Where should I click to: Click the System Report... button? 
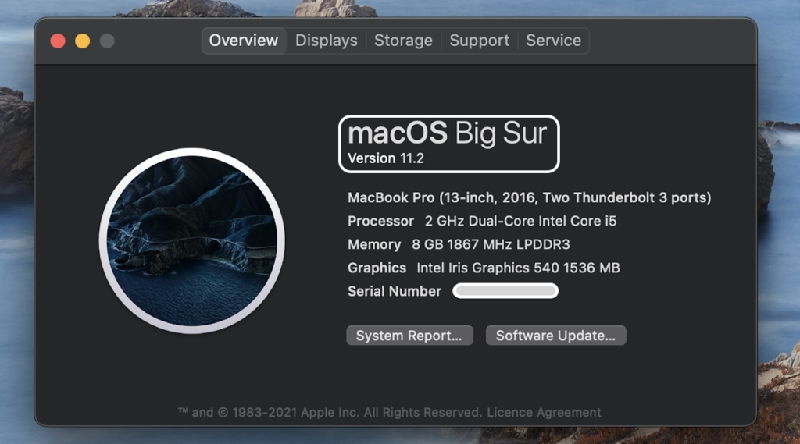click(409, 335)
